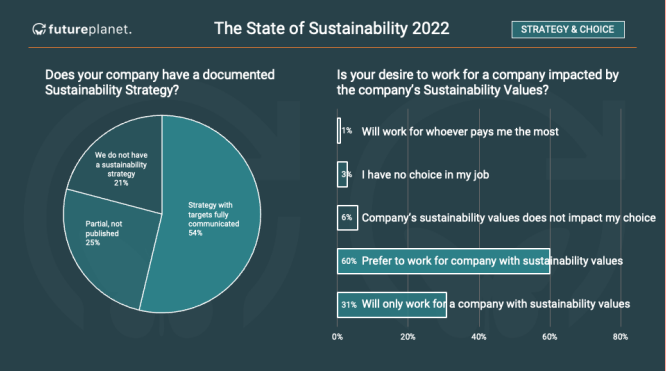Click the 6% does not impact bar
Viewport: 666px width, 371px height.
[347, 218]
